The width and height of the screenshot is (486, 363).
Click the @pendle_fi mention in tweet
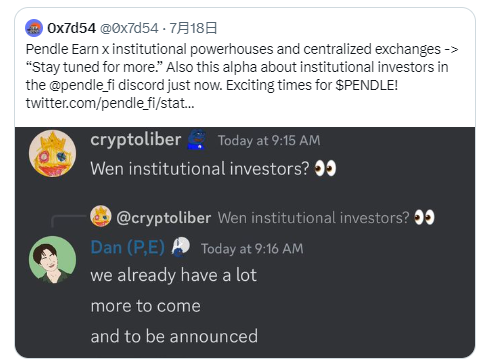tap(82, 85)
